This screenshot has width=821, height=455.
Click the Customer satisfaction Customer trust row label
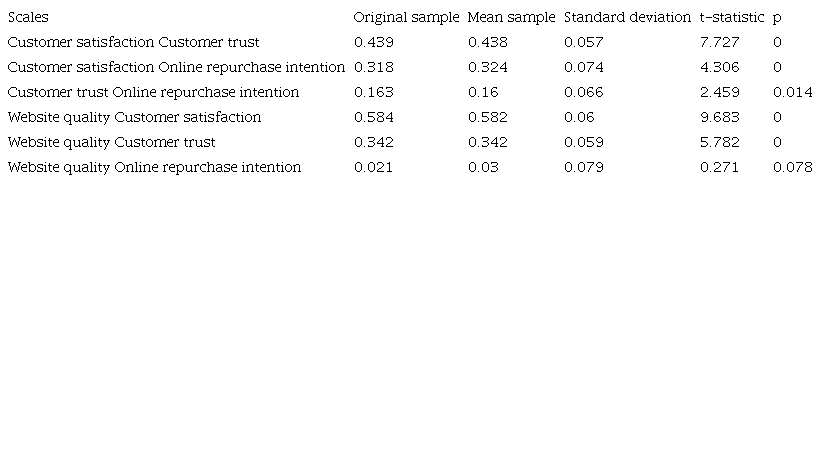[133, 43]
